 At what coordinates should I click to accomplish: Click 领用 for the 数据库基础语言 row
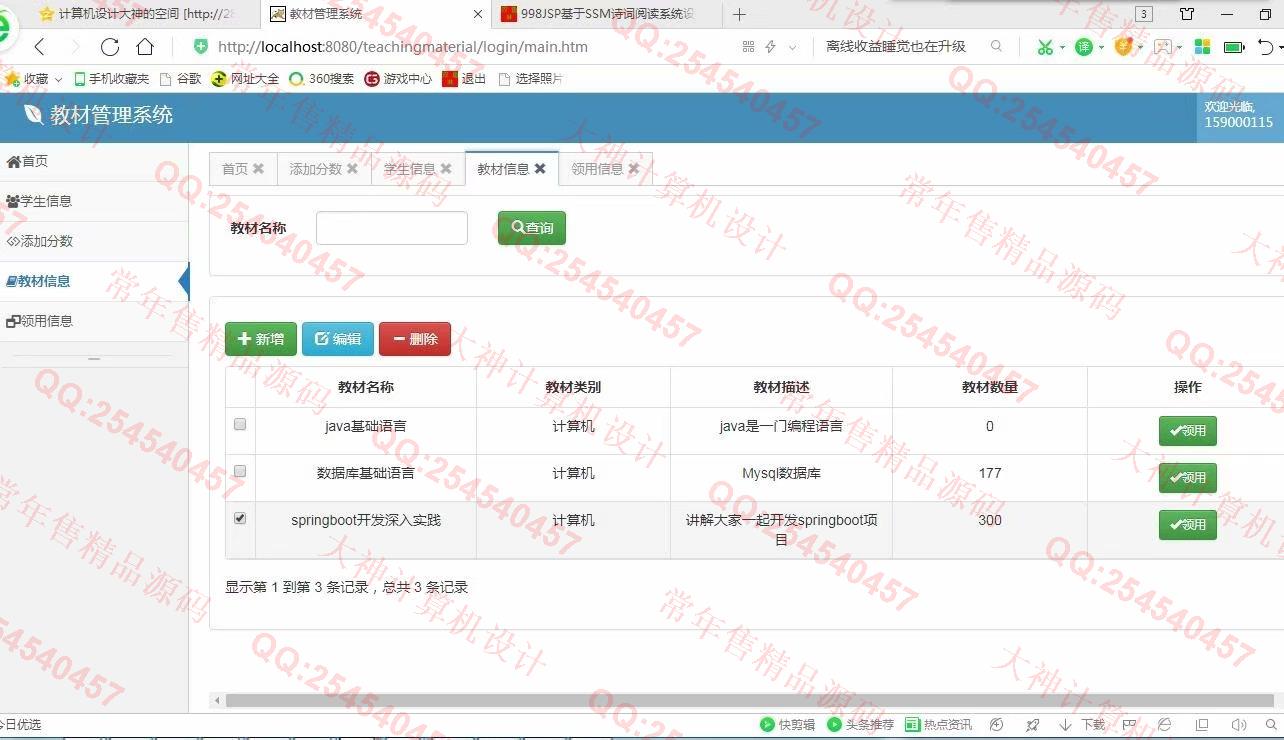pos(1188,478)
